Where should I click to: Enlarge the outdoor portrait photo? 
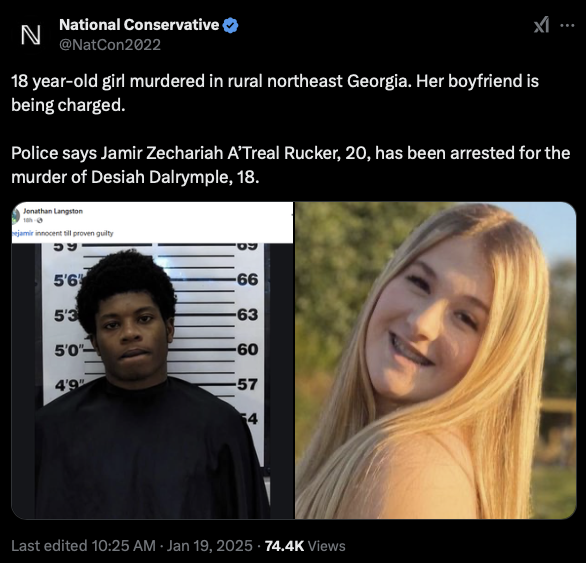click(435, 360)
